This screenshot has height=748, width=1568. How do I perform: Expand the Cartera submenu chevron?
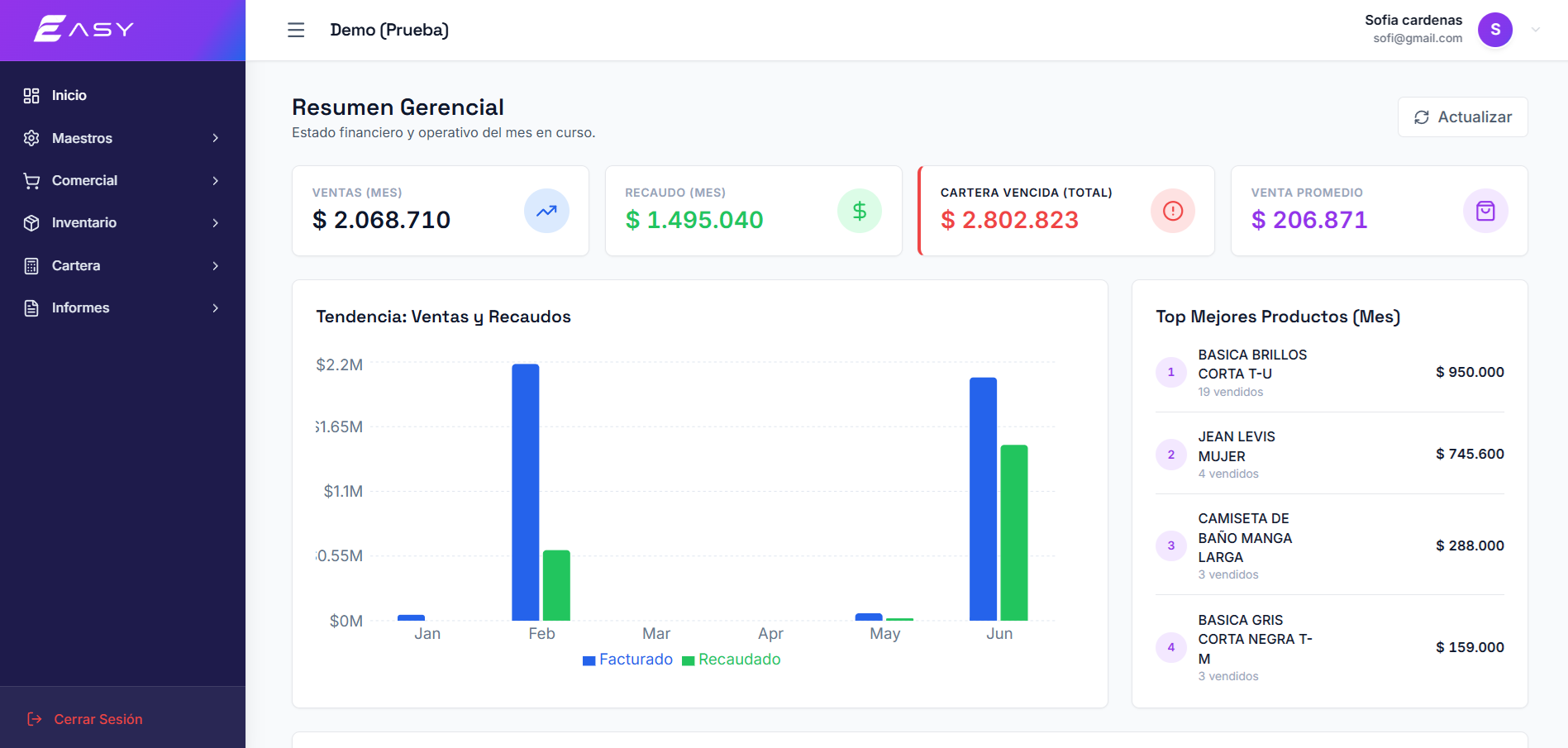(216, 265)
